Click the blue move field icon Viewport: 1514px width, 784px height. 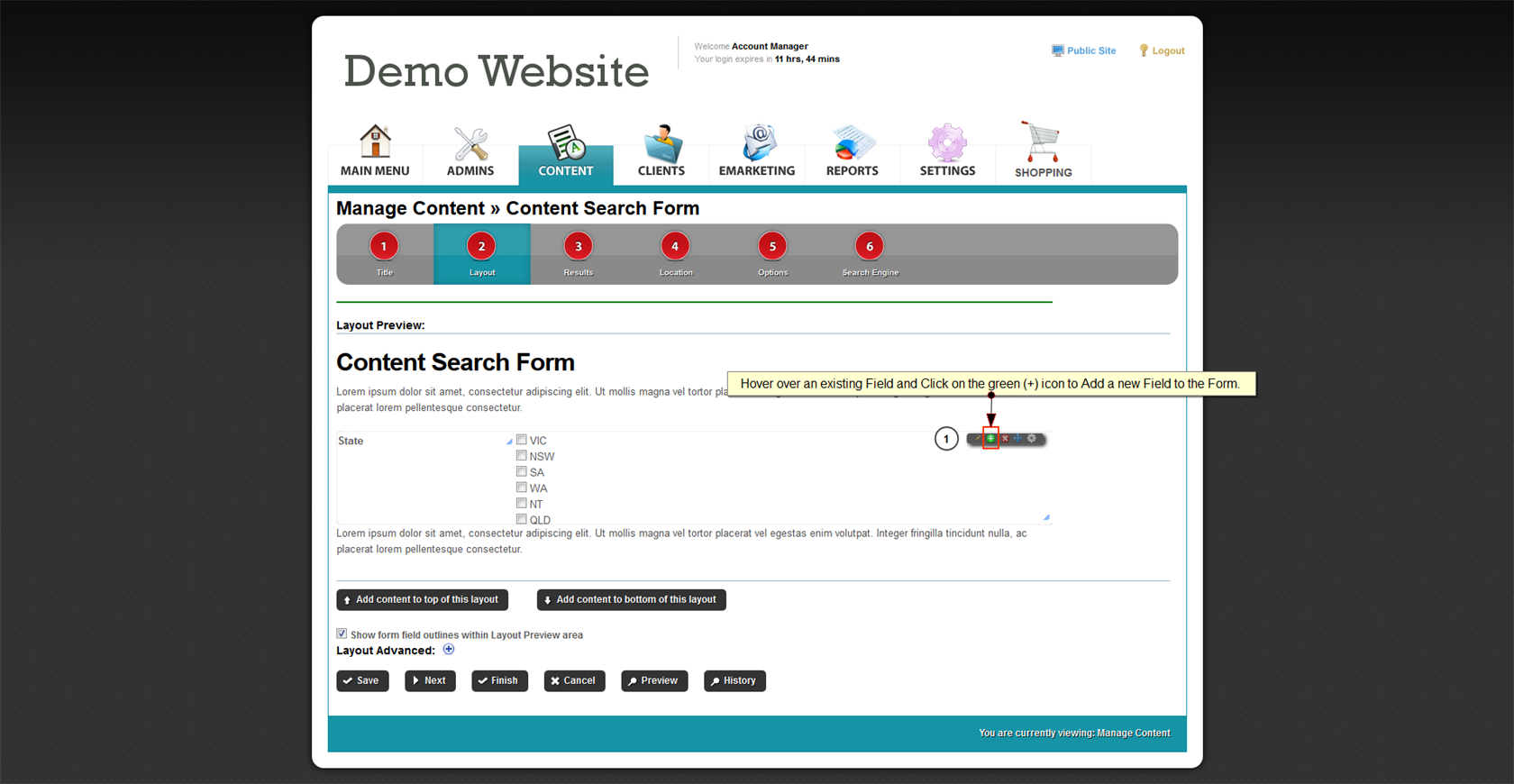tap(1018, 439)
